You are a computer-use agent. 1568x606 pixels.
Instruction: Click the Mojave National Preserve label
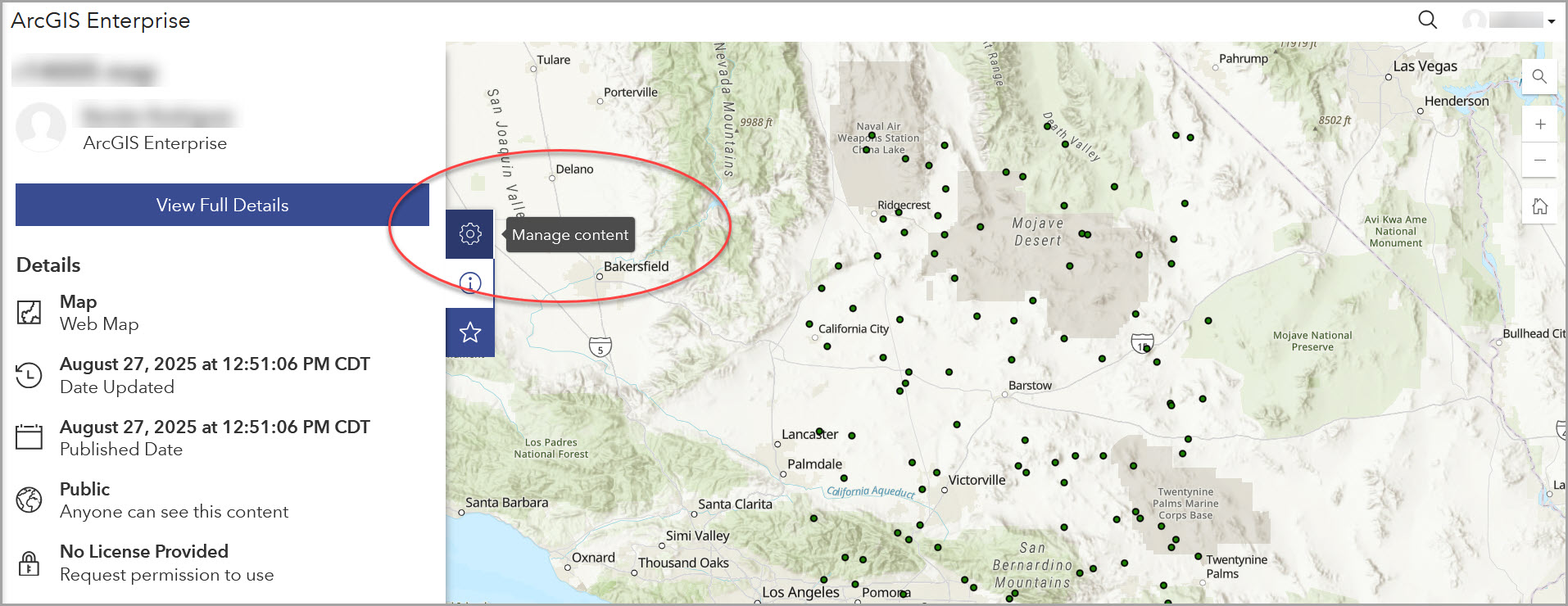pyautogui.click(x=1312, y=341)
